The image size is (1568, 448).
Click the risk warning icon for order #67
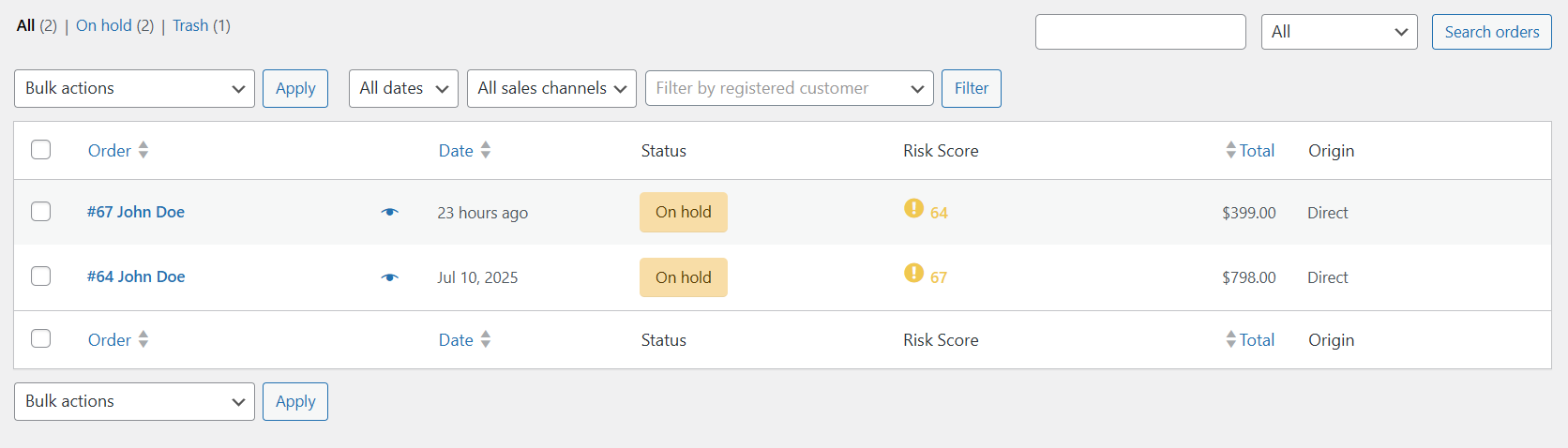pos(913,208)
